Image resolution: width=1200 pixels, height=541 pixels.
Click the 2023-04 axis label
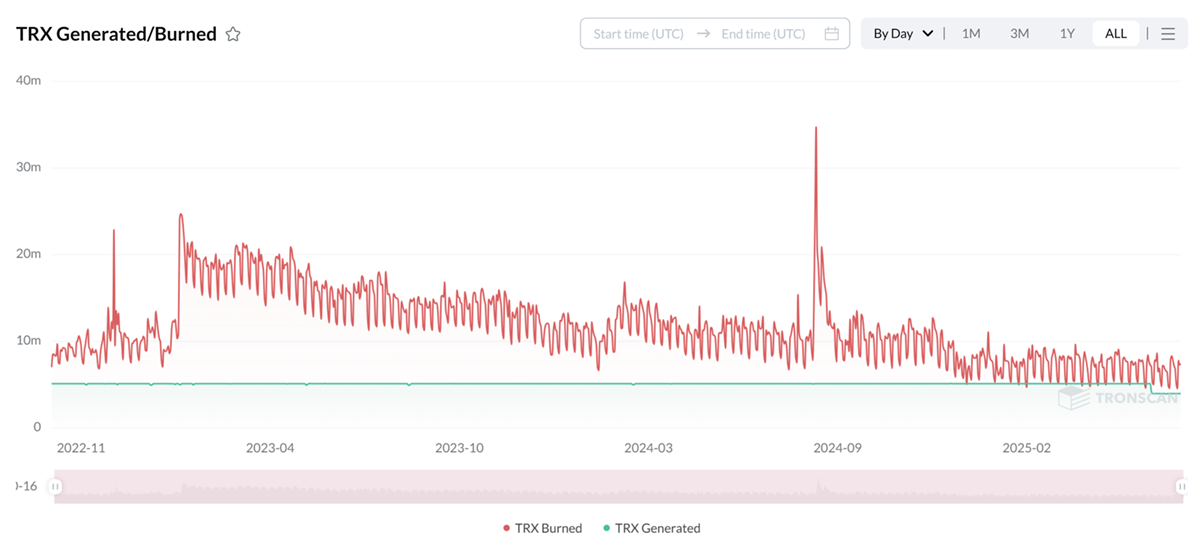pyautogui.click(x=270, y=448)
